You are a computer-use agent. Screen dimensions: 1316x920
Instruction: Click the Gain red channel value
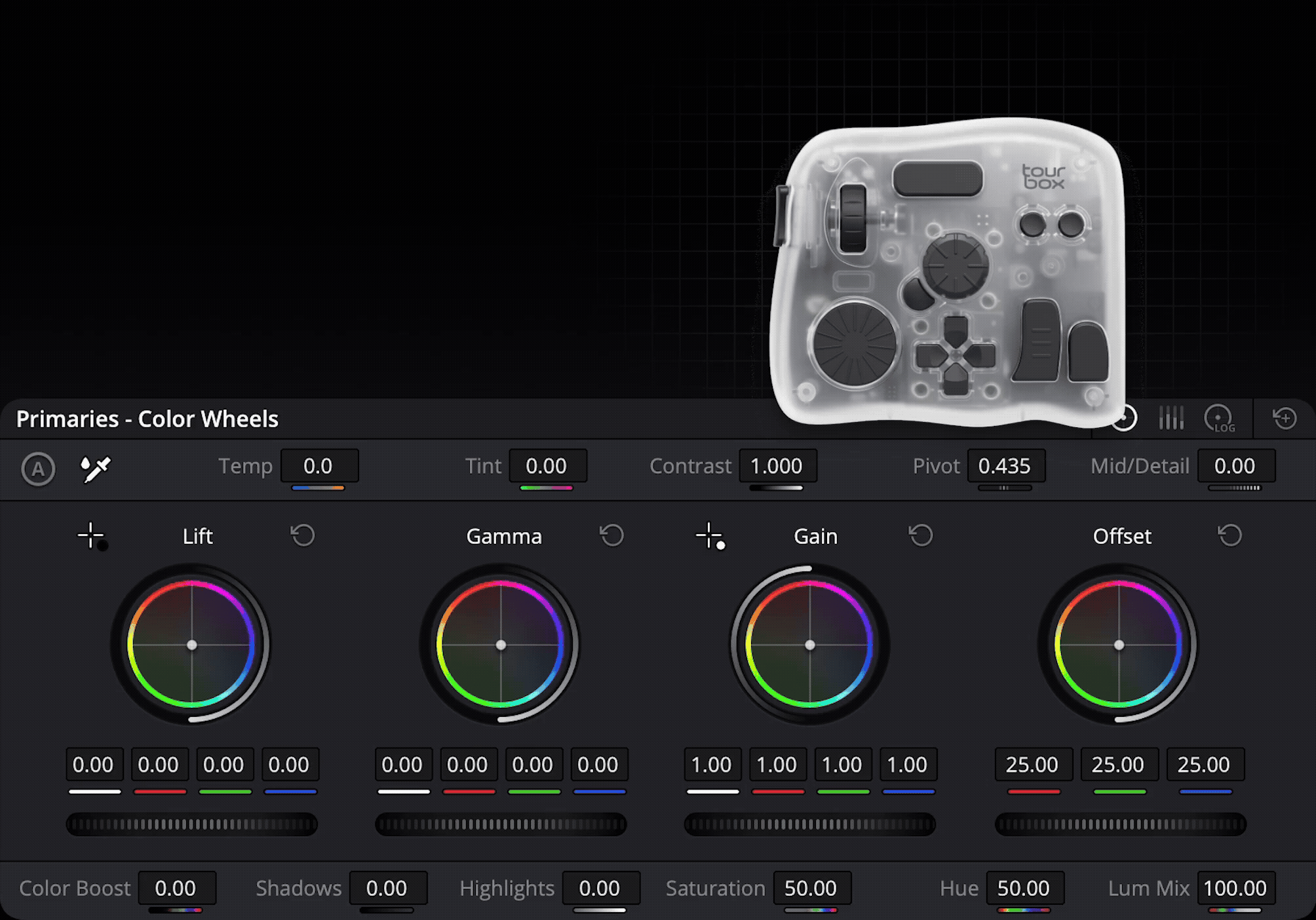pyautogui.click(x=777, y=764)
